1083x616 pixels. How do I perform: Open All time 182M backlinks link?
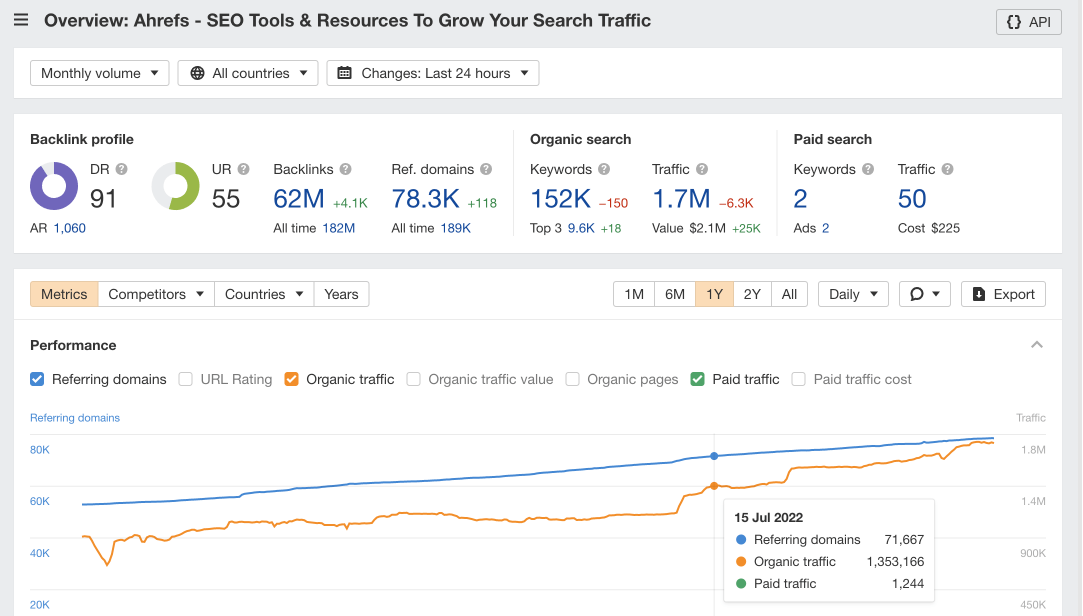(x=338, y=228)
